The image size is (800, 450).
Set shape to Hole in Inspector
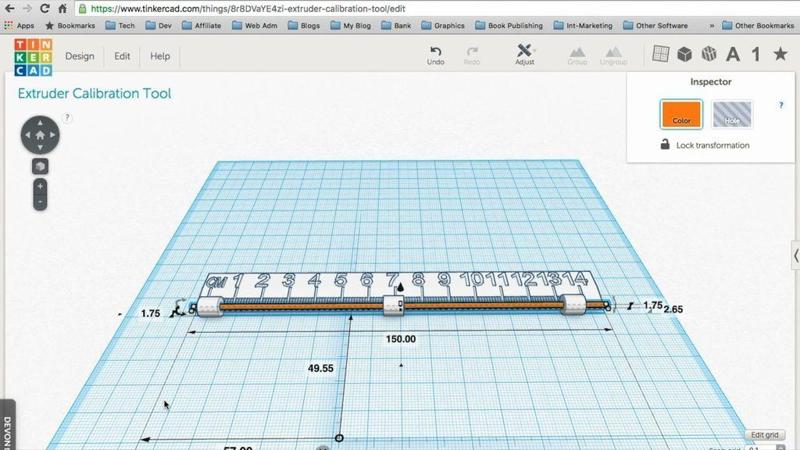coord(732,114)
